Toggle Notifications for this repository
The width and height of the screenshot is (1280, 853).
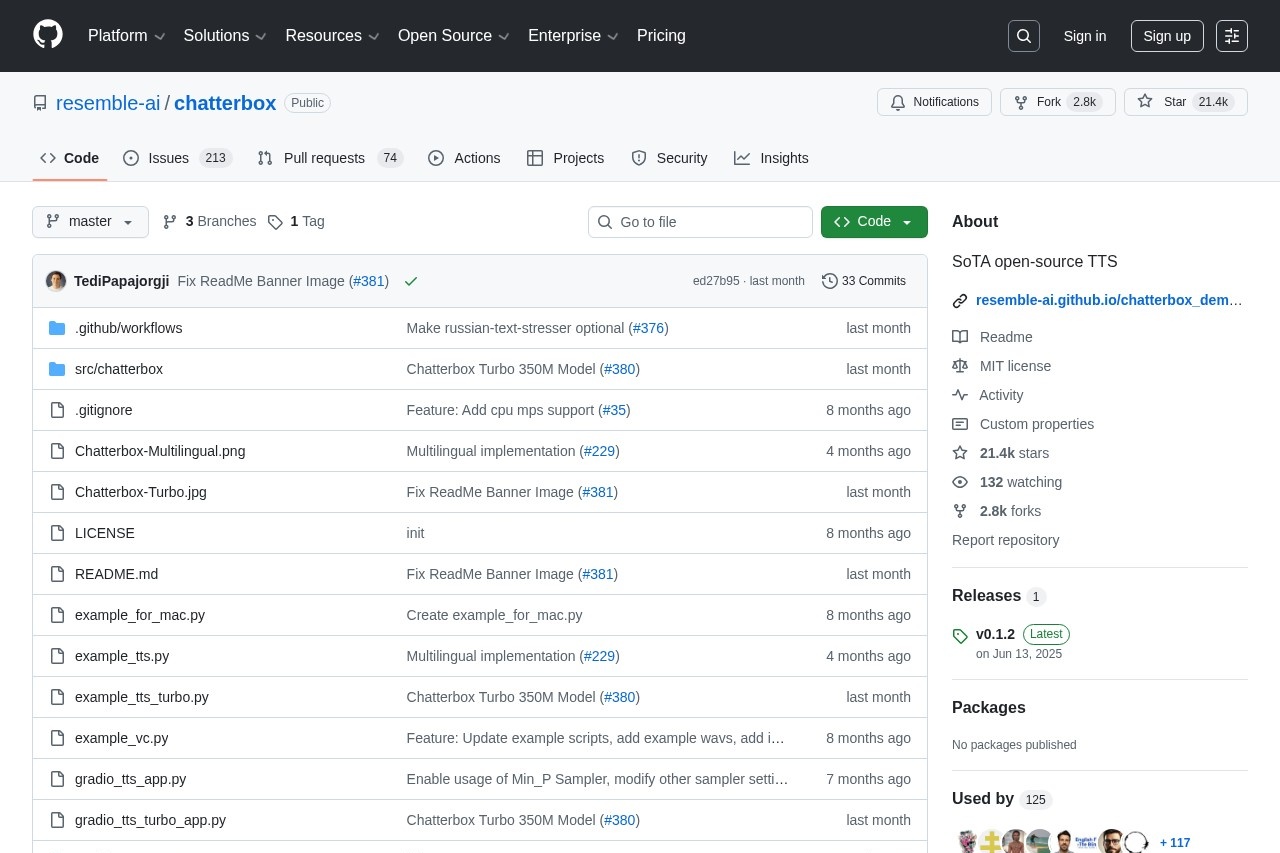point(934,102)
